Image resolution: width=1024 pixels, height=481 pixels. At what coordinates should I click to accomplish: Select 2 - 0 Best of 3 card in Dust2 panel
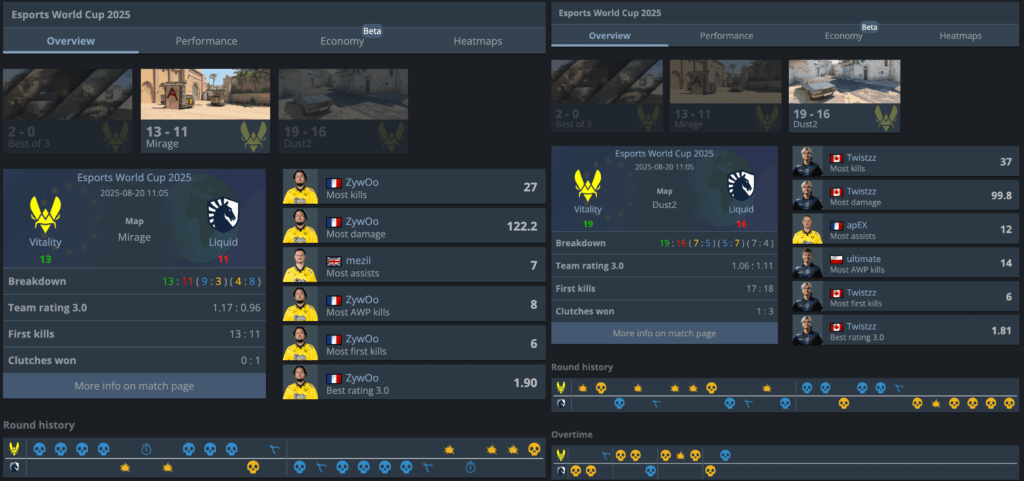point(607,96)
